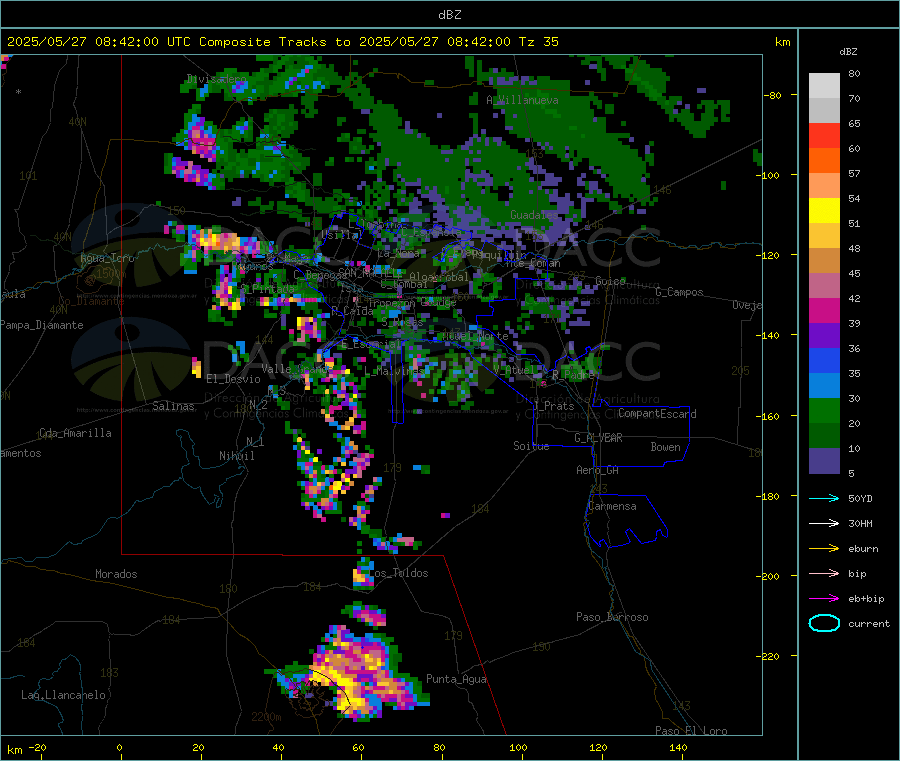Click the 100 km x-axis tick label
This screenshot has width=900, height=761.
518,747
